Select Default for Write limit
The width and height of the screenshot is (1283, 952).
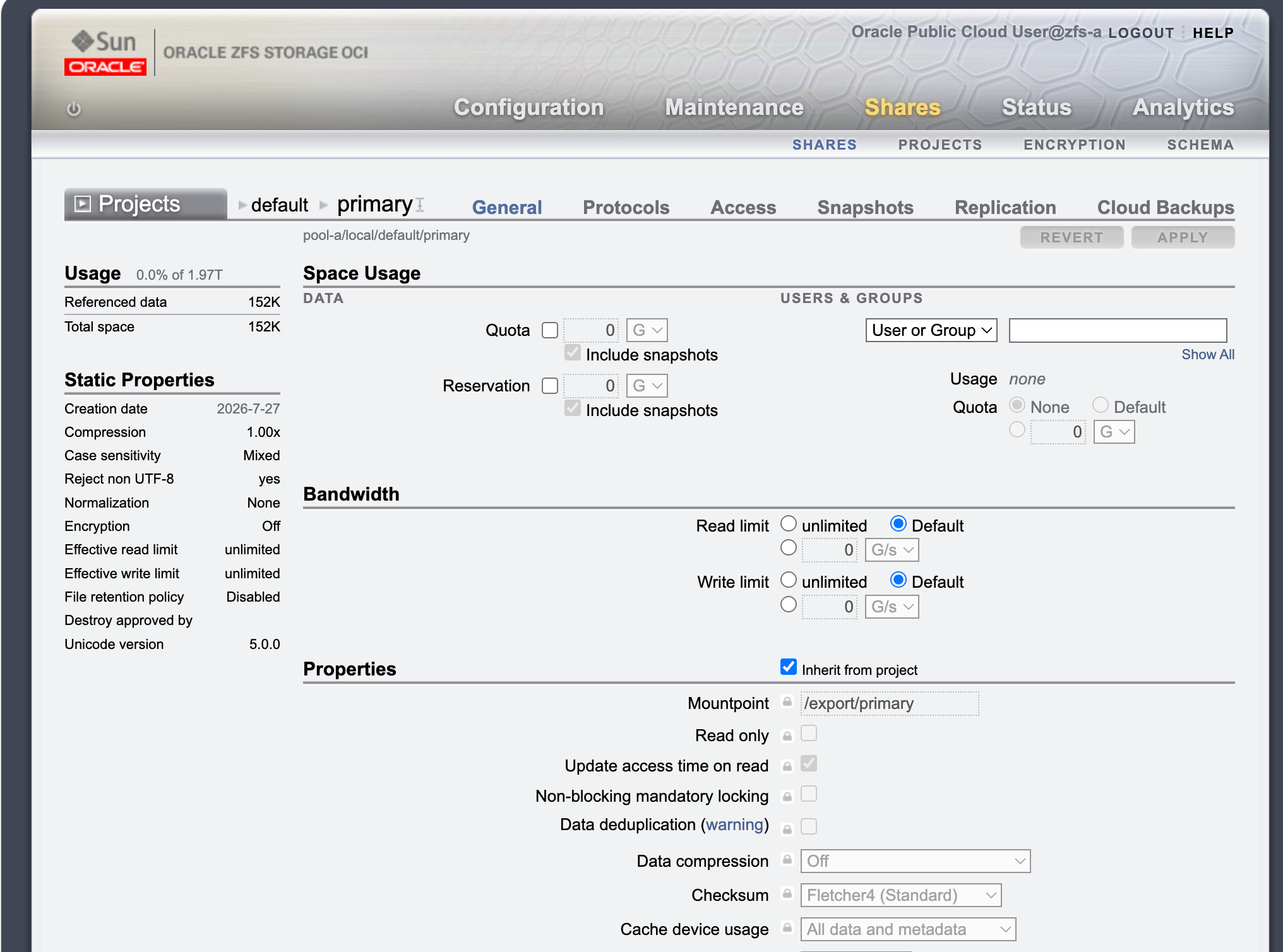click(x=898, y=580)
